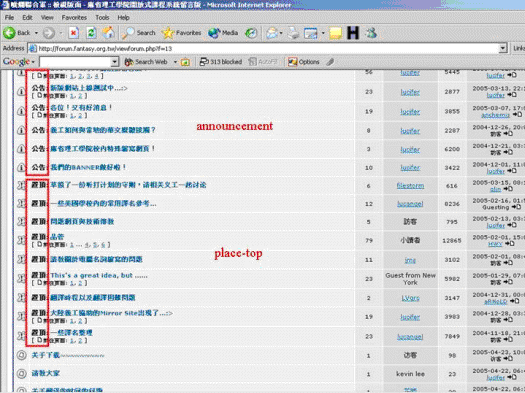
Task: Open the Tools menu
Action: pyautogui.click(x=102, y=17)
